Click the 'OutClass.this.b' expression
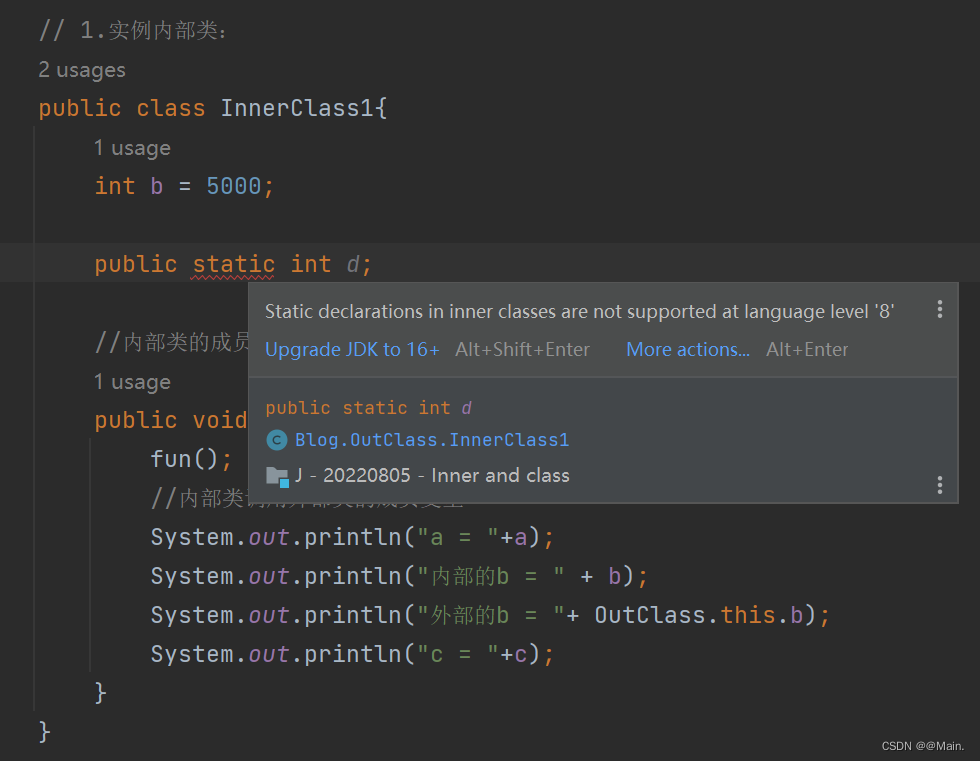 (698, 615)
